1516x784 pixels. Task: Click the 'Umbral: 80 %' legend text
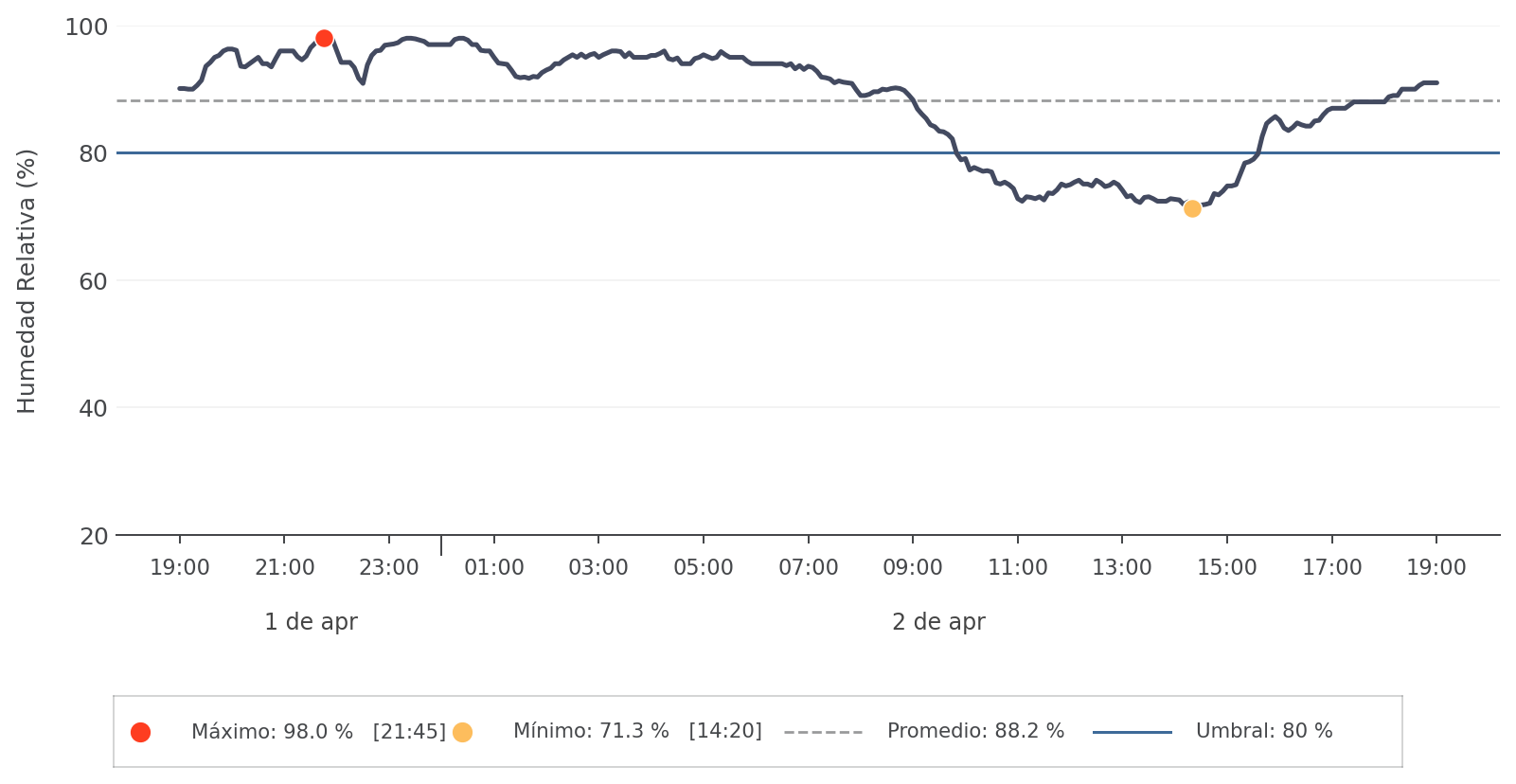click(1264, 732)
